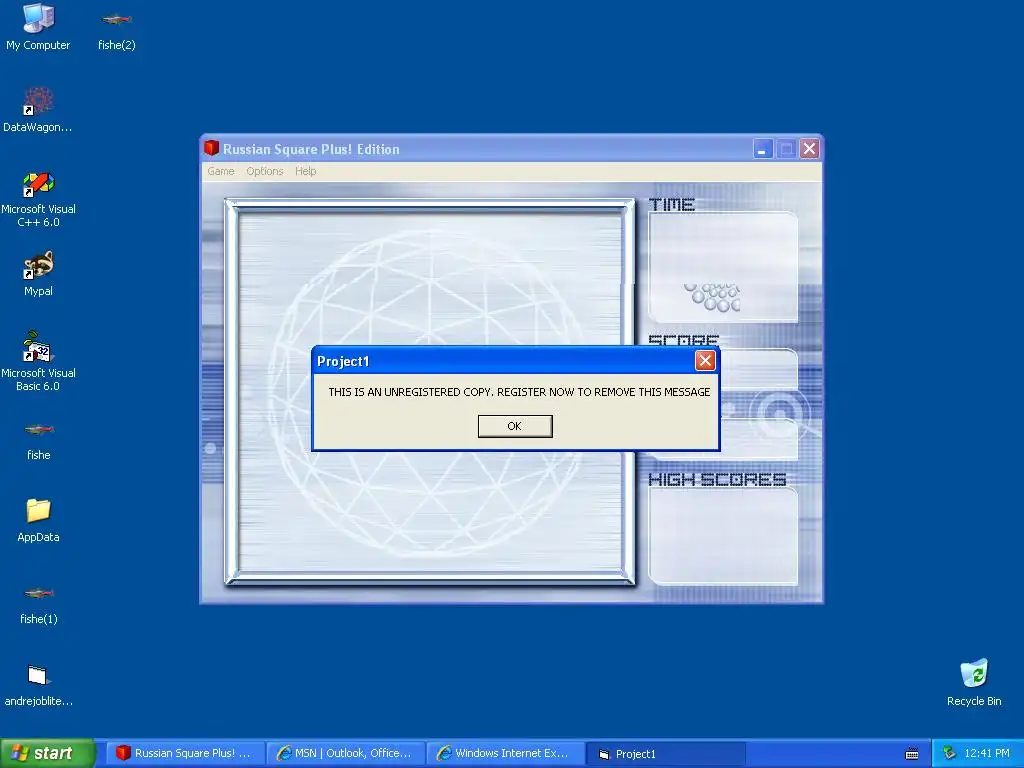Select the fishe desktop icon

(39, 441)
